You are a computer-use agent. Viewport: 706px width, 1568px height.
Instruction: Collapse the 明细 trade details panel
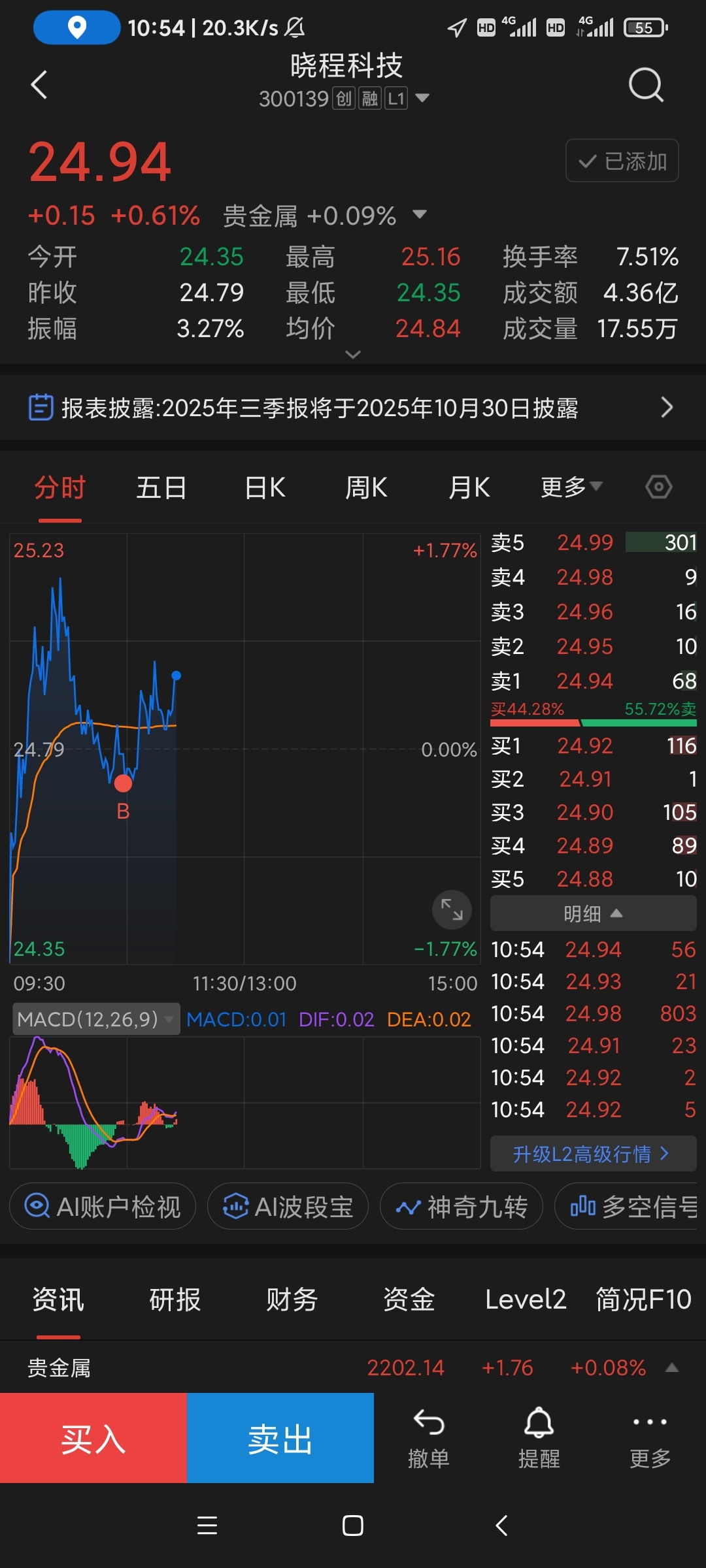[593, 913]
